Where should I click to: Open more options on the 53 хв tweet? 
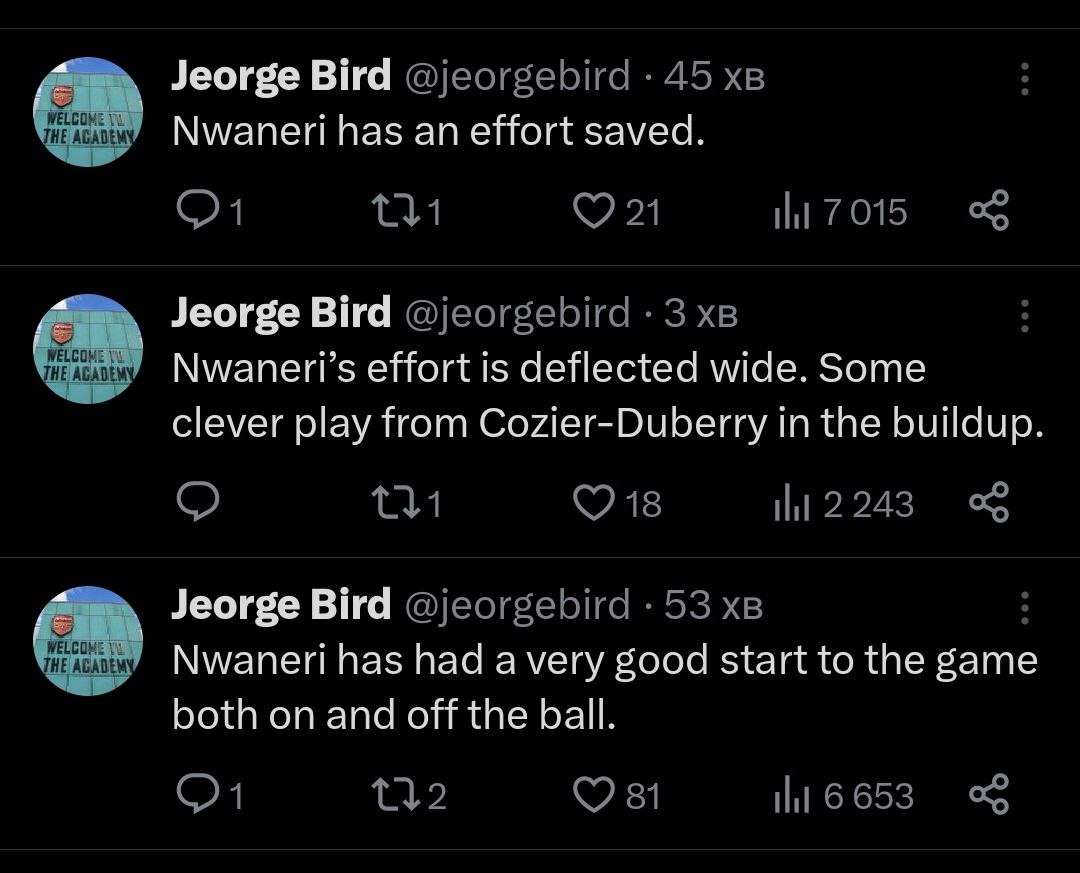(1024, 606)
